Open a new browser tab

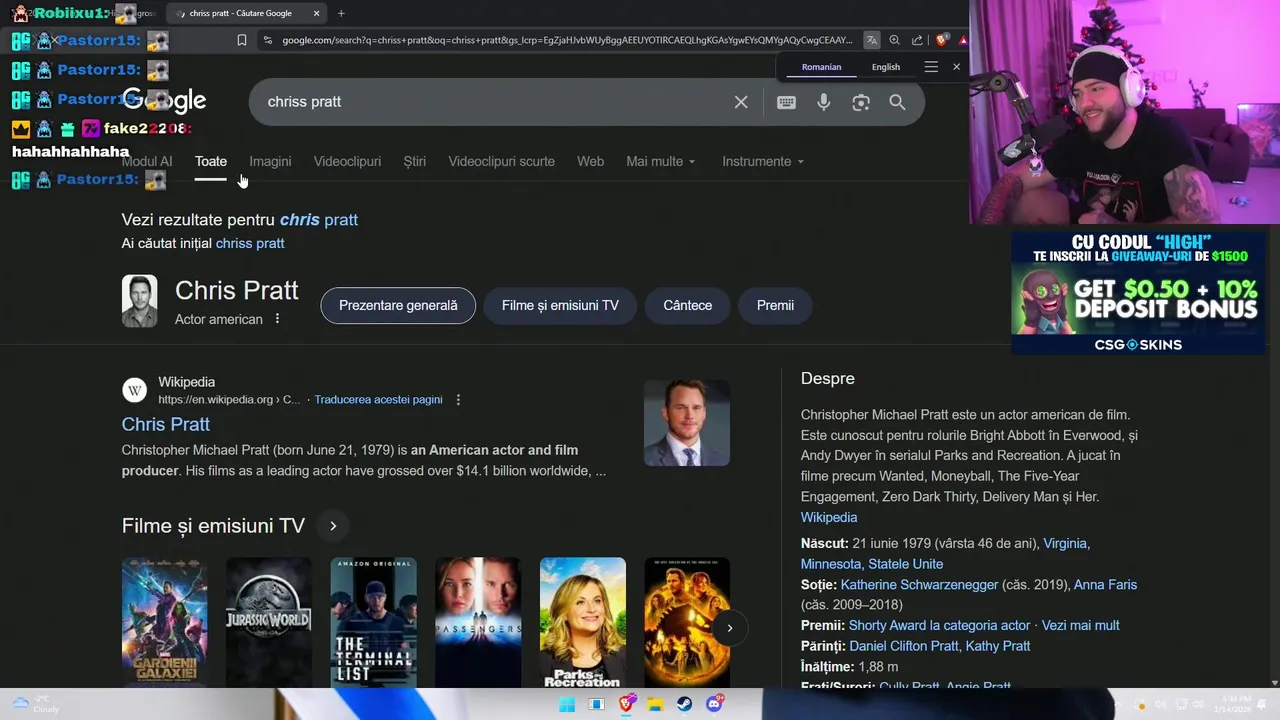[341, 13]
